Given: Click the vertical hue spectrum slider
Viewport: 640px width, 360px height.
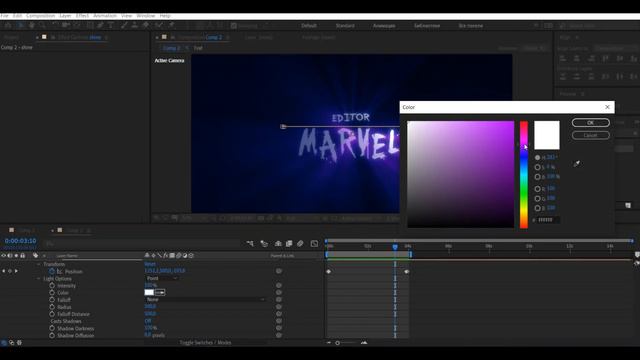Looking at the screenshot, I should [x=524, y=174].
